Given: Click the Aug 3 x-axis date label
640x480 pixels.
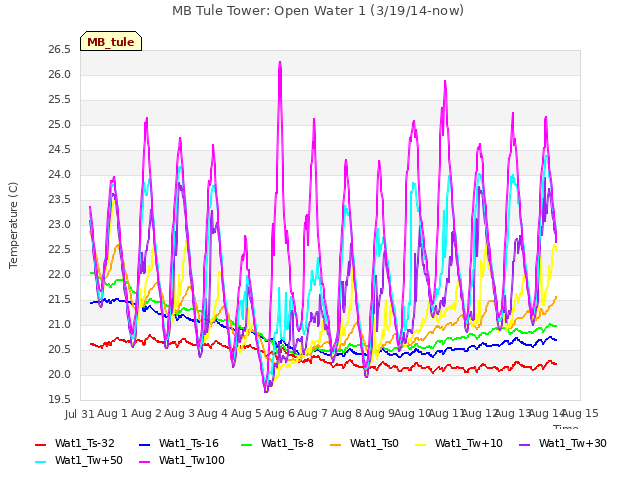Looking at the screenshot, I should (180, 413).
